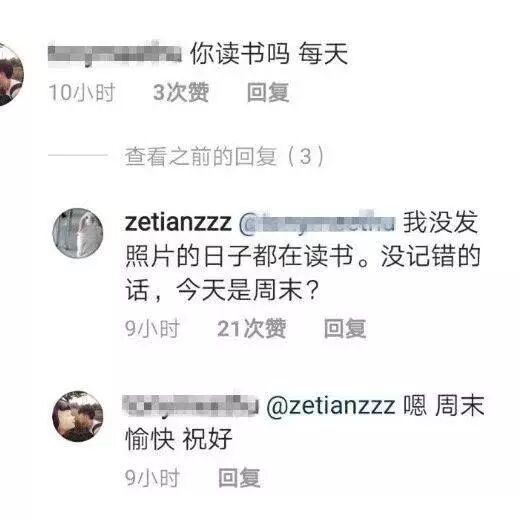The height and width of the screenshot is (520, 520).
Task: Open the zetianzzz username link
Action: click(178, 222)
